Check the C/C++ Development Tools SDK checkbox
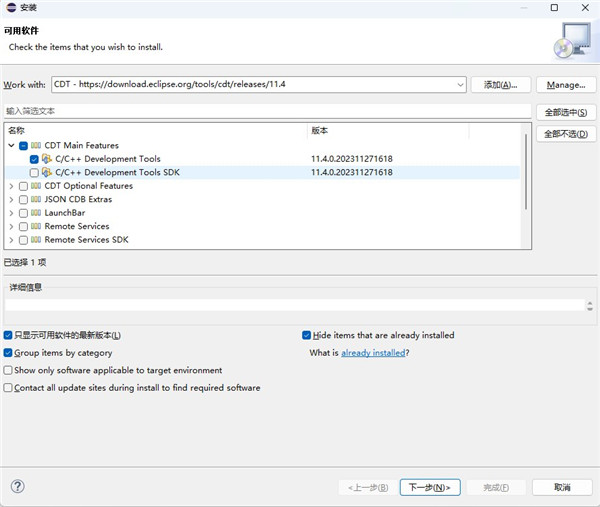This screenshot has height=507, width=600. pos(34,173)
